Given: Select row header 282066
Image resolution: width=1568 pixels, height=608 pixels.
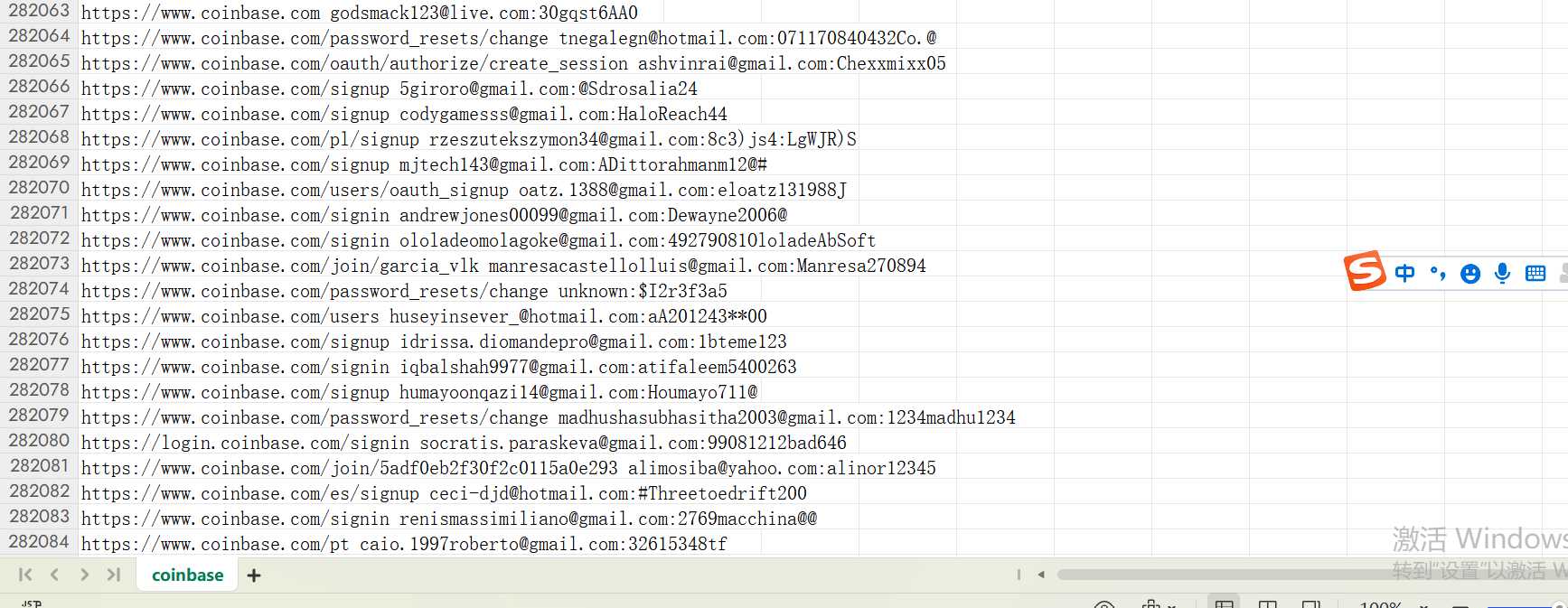Looking at the screenshot, I should point(39,87).
